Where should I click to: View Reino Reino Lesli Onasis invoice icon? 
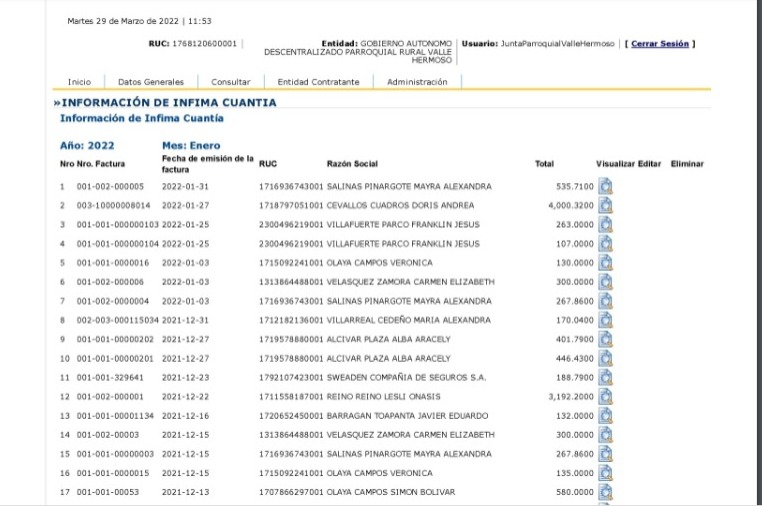[x=605, y=396]
